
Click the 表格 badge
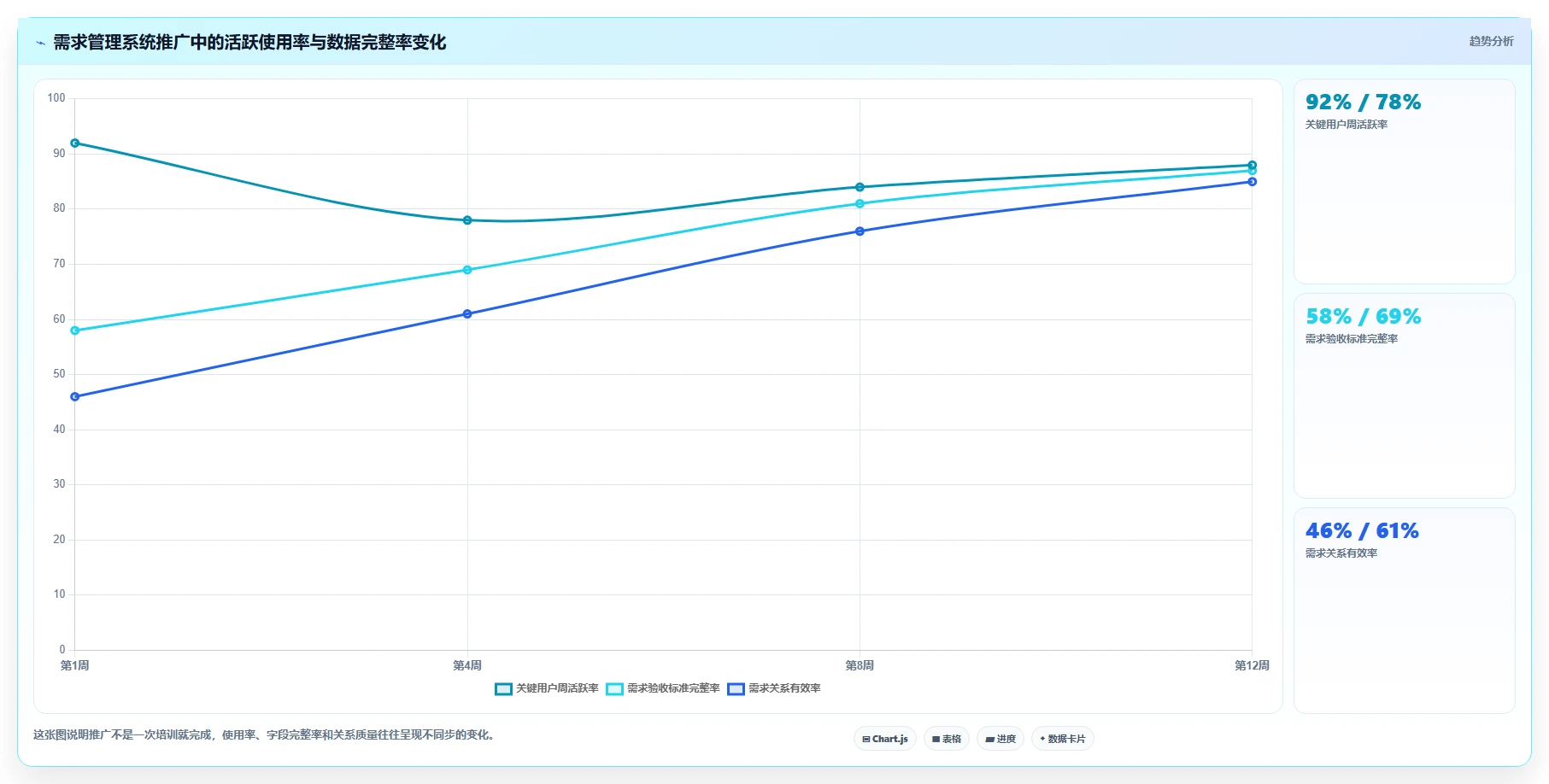(x=947, y=739)
